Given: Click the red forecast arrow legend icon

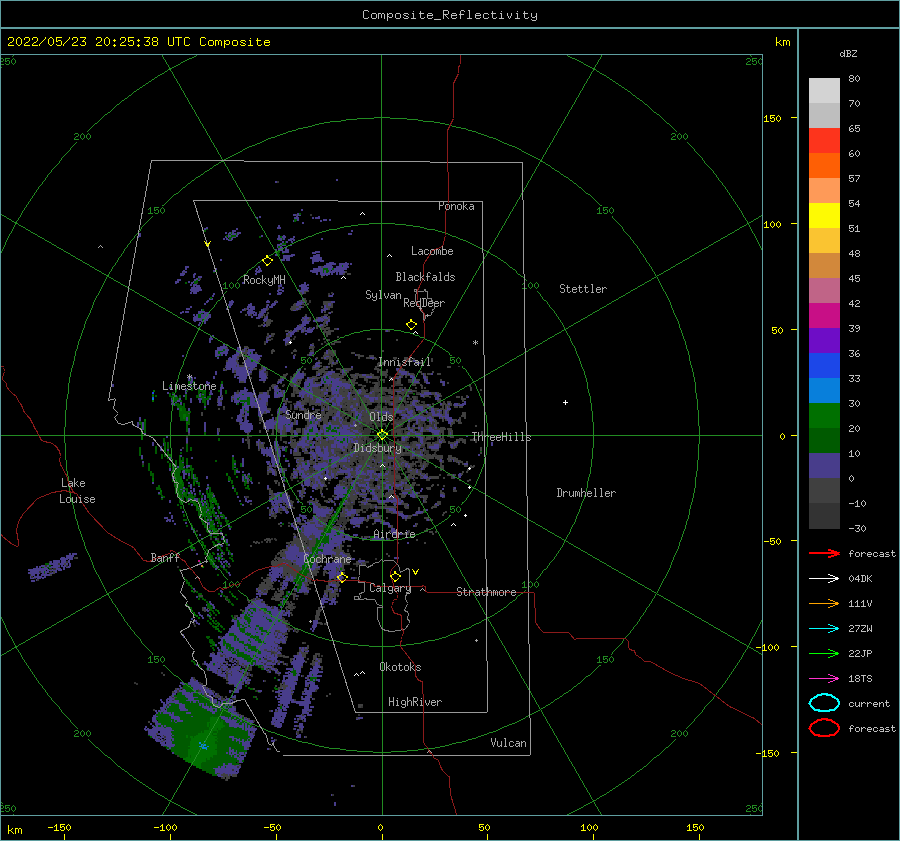Looking at the screenshot, I should tap(824, 553).
